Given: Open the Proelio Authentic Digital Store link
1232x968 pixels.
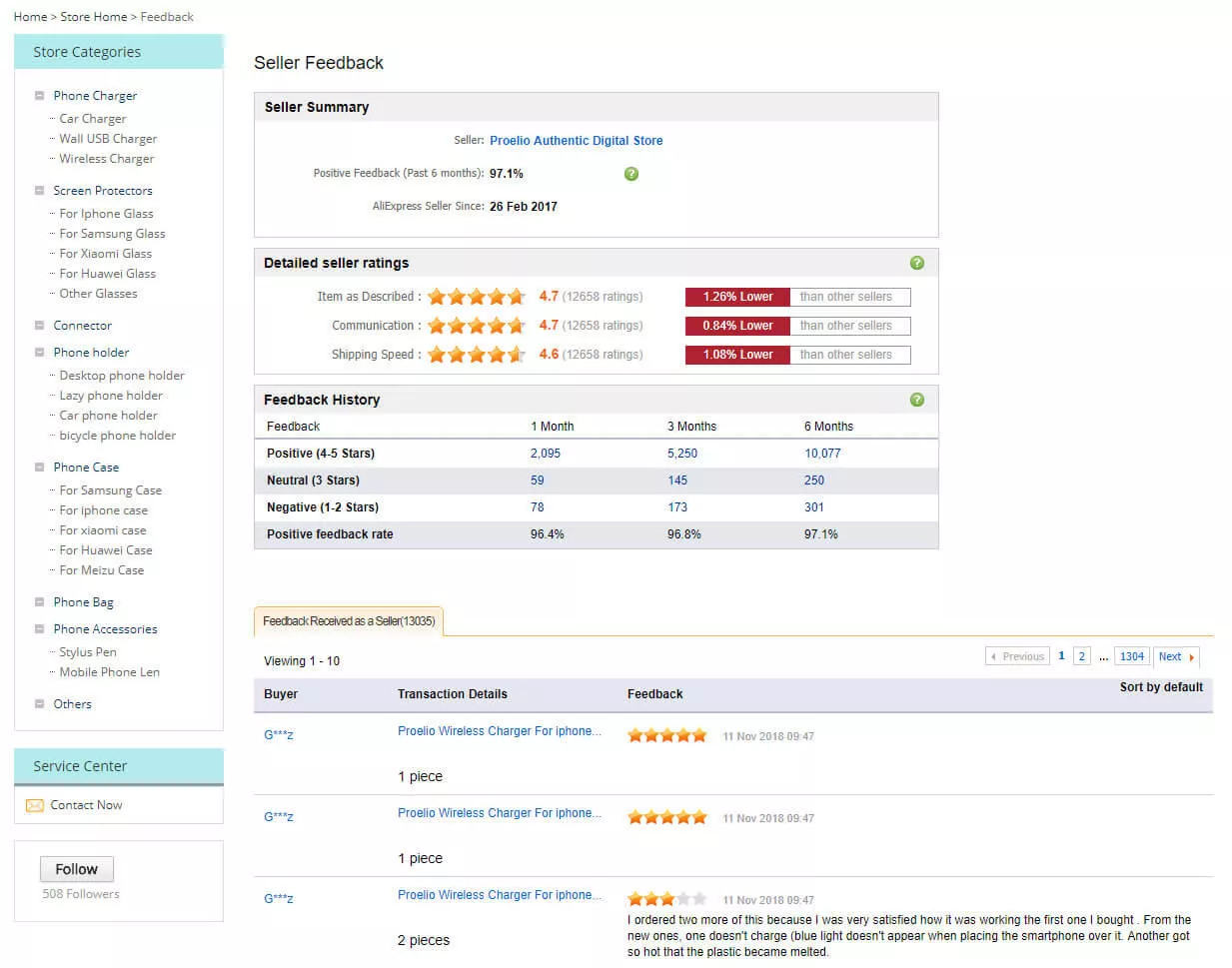Looking at the screenshot, I should [x=577, y=141].
